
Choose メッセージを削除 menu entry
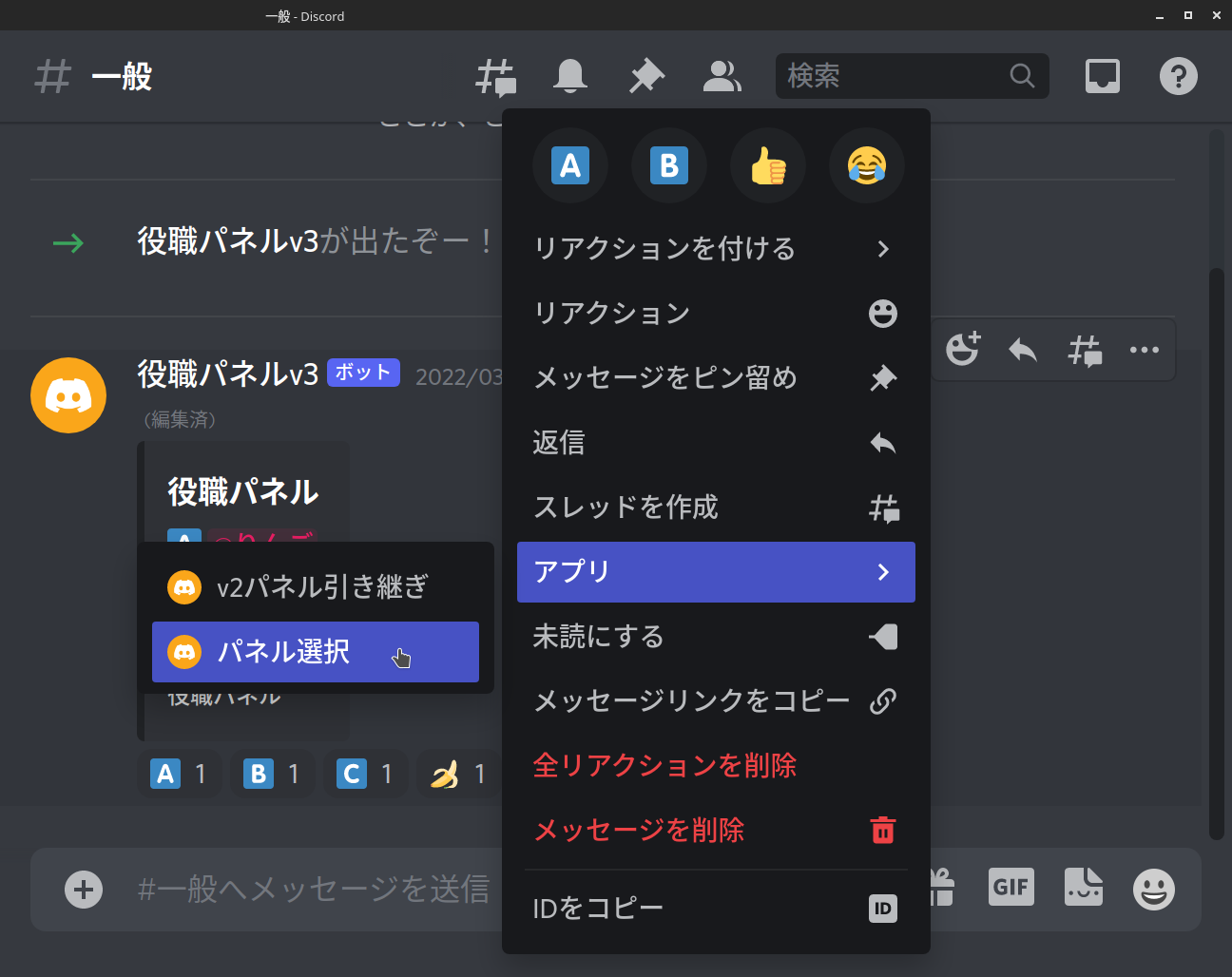click(716, 831)
